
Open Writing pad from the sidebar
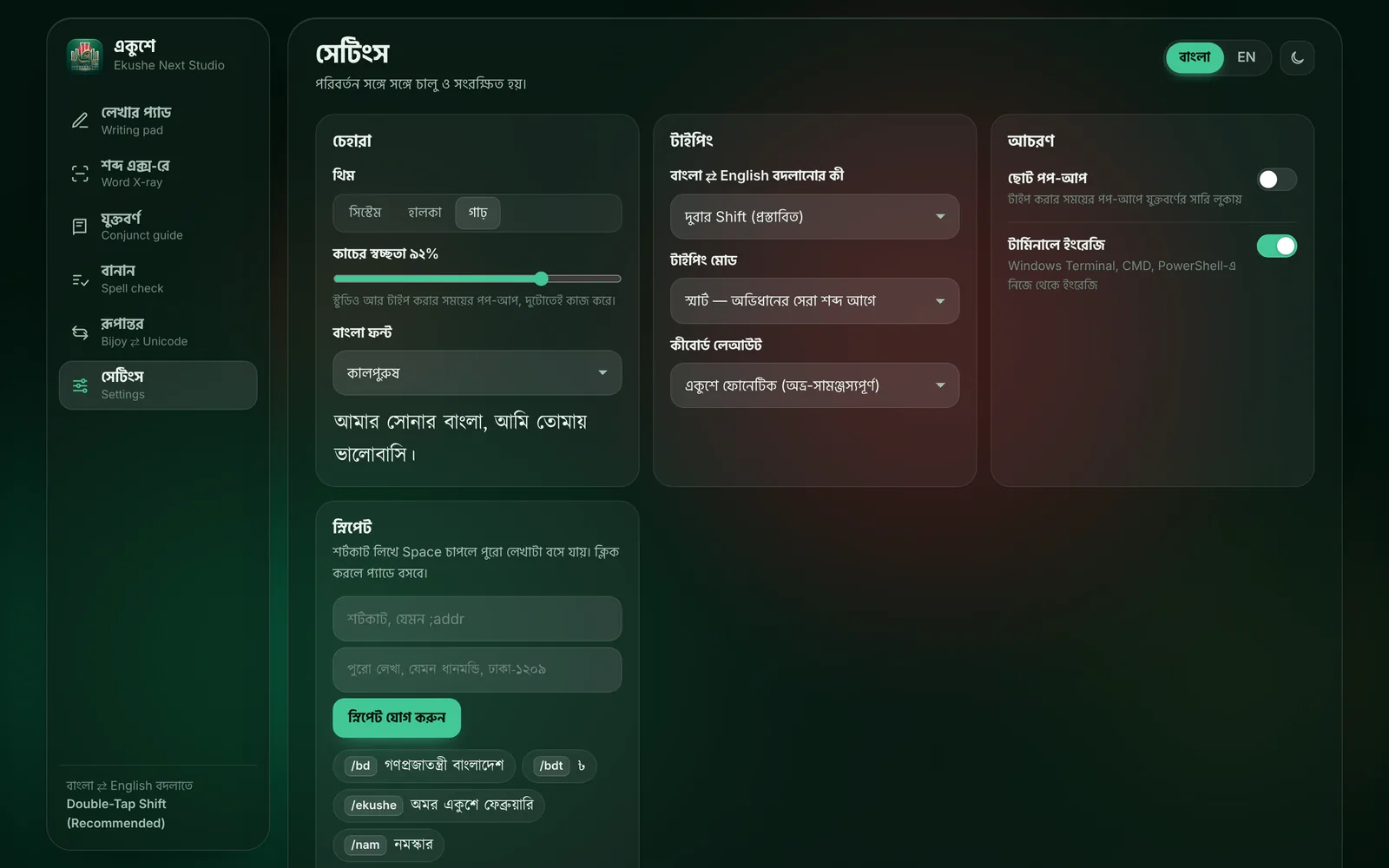158,121
